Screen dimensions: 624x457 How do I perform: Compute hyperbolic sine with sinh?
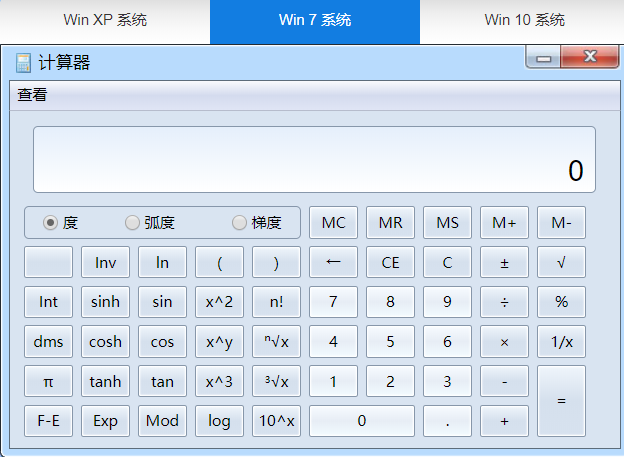[105, 302]
